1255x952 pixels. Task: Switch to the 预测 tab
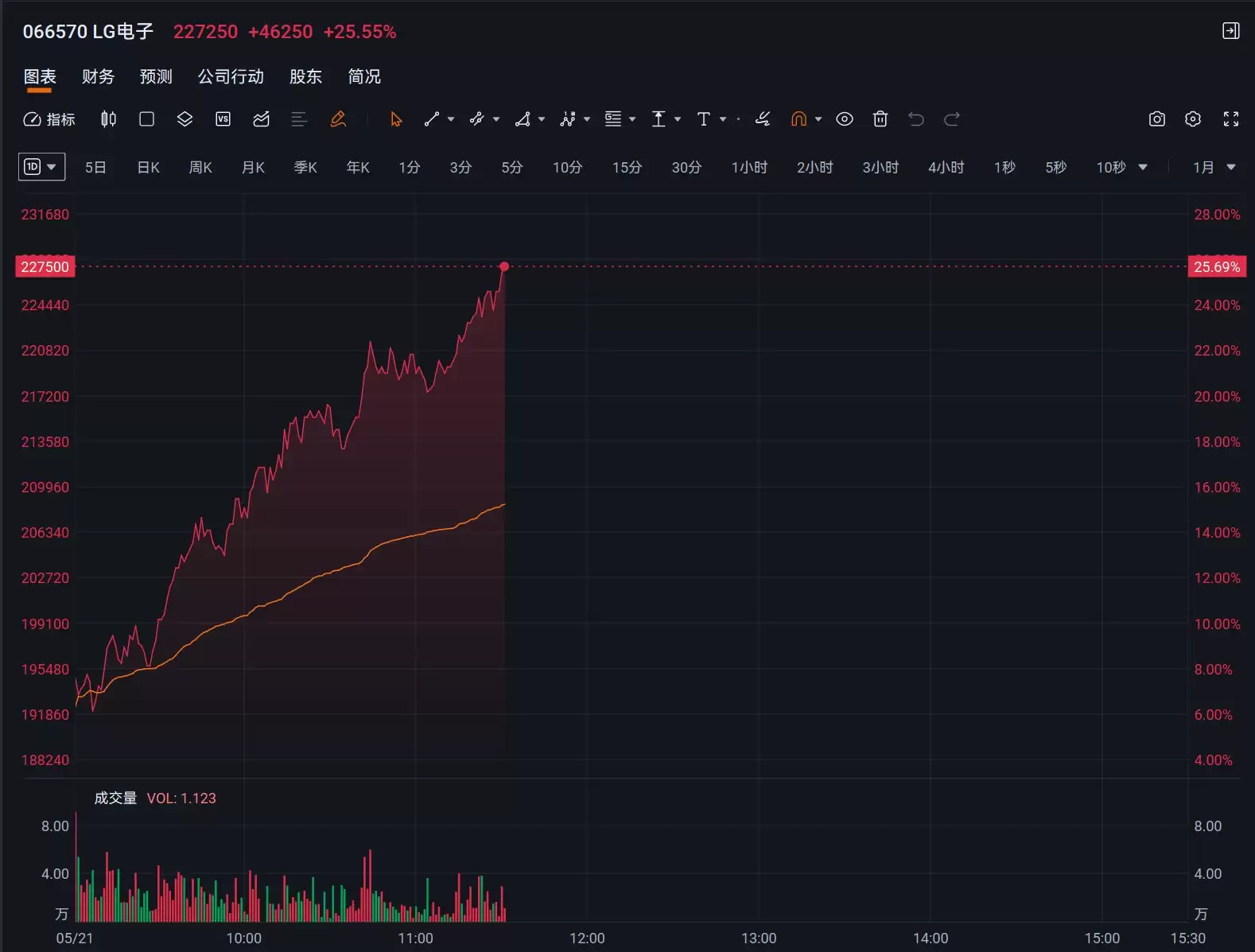[156, 76]
